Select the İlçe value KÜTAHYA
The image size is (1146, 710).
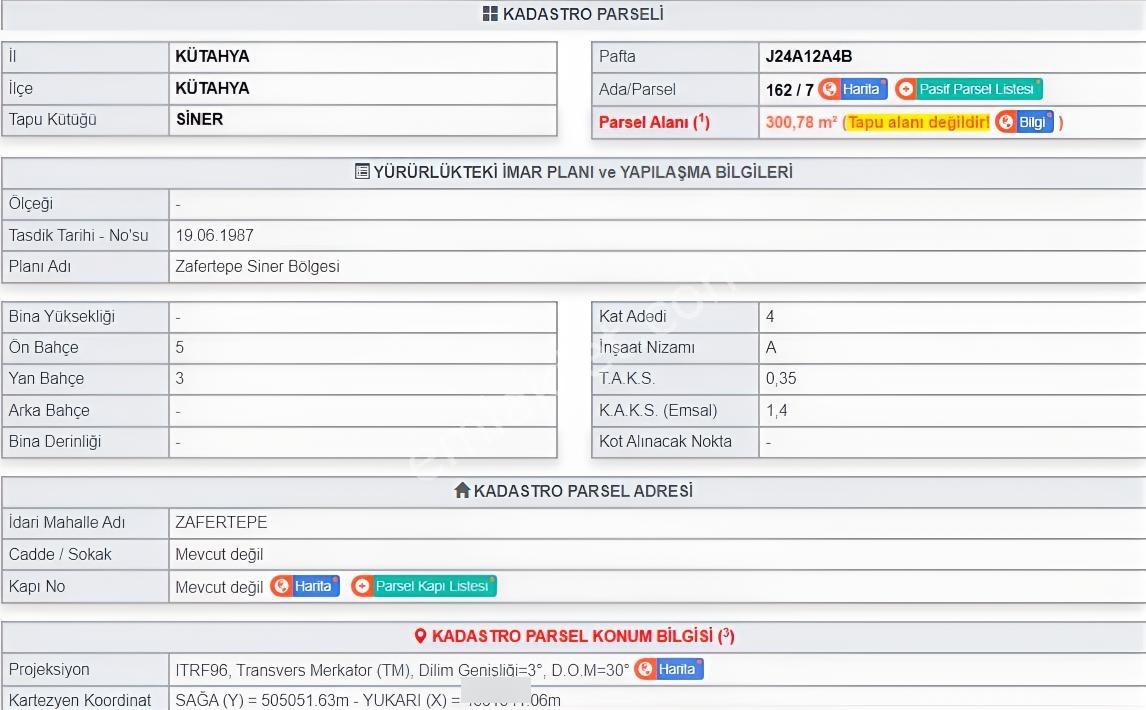click(x=212, y=88)
